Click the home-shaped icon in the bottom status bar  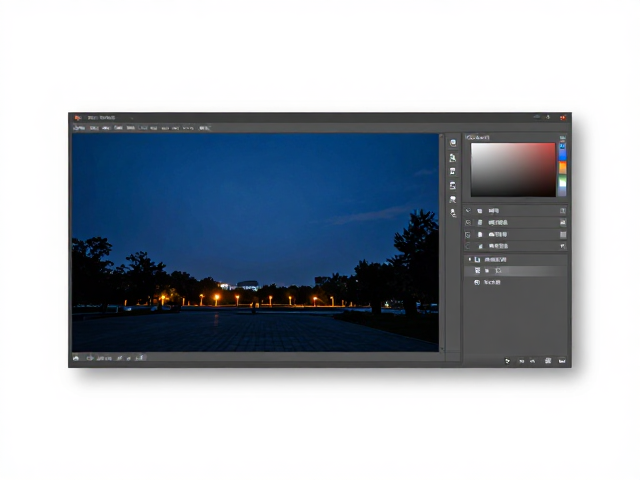(76, 358)
